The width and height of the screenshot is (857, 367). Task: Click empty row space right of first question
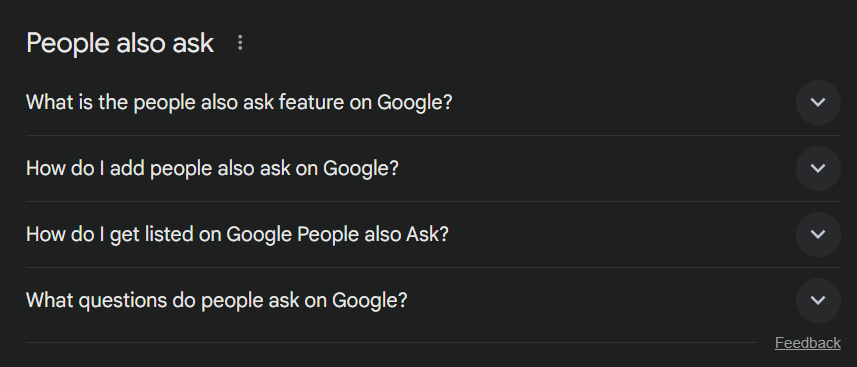click(x=623, y=102)
